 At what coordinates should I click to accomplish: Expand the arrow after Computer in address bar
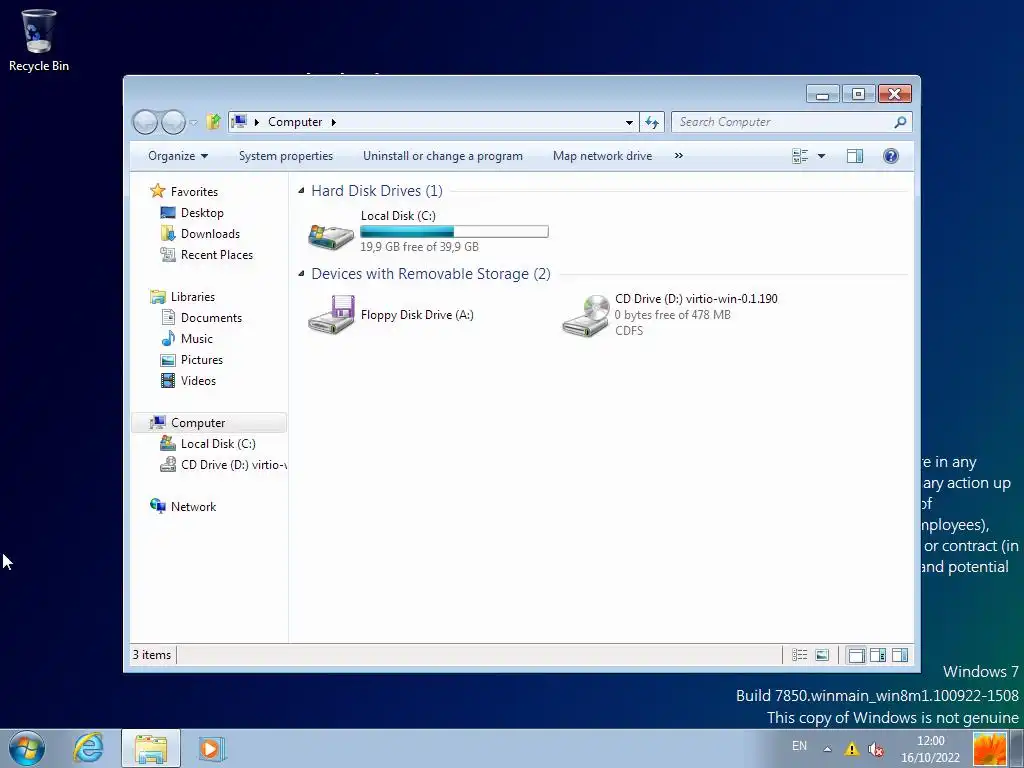(334, 122)
